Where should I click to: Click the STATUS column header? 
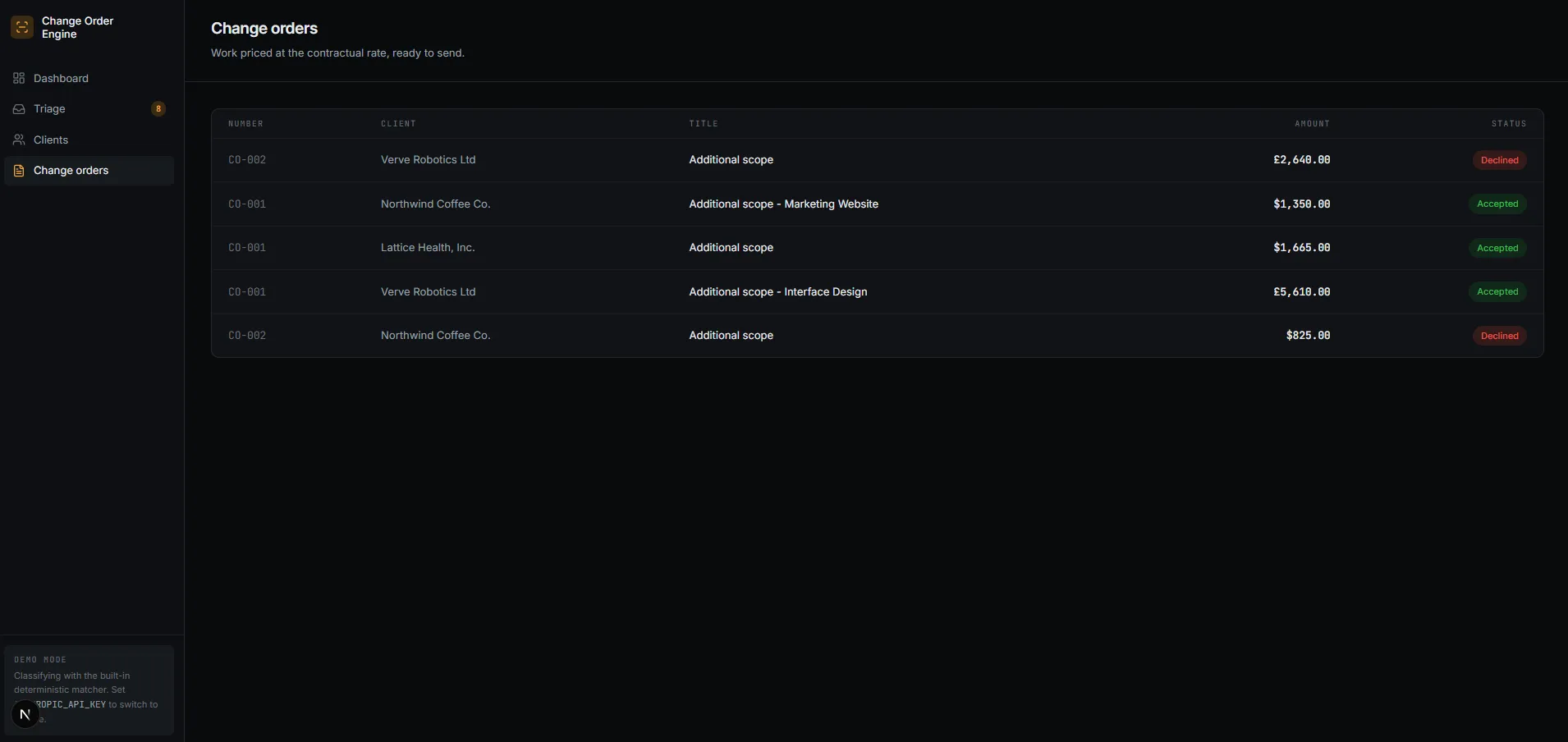(x=1509, y=124)
